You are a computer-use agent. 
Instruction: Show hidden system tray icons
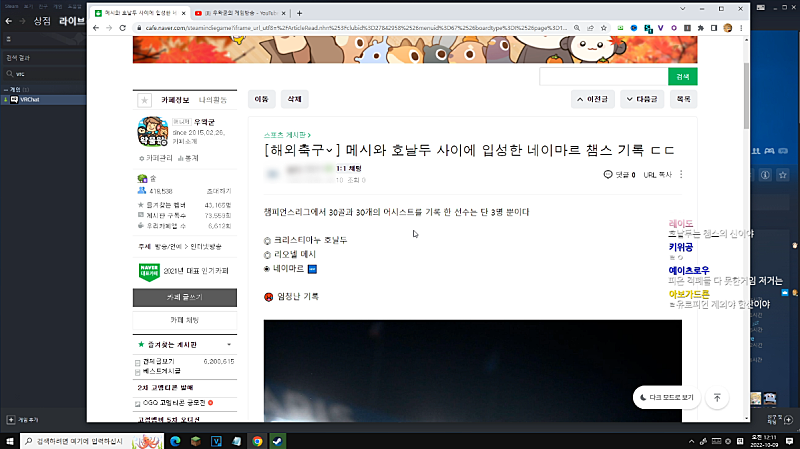[x=691, y=441]
